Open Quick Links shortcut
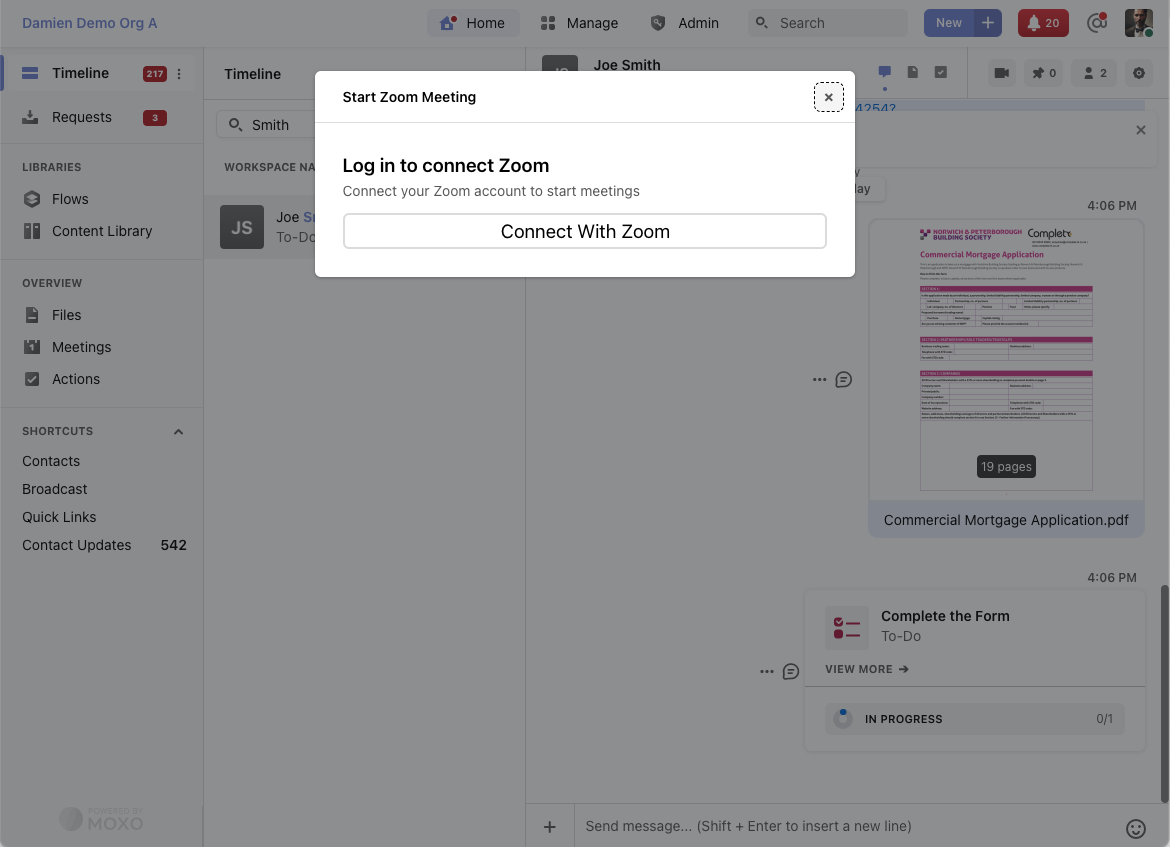Viewport: 1170px width, 847px height. click(x=59, y=517)
